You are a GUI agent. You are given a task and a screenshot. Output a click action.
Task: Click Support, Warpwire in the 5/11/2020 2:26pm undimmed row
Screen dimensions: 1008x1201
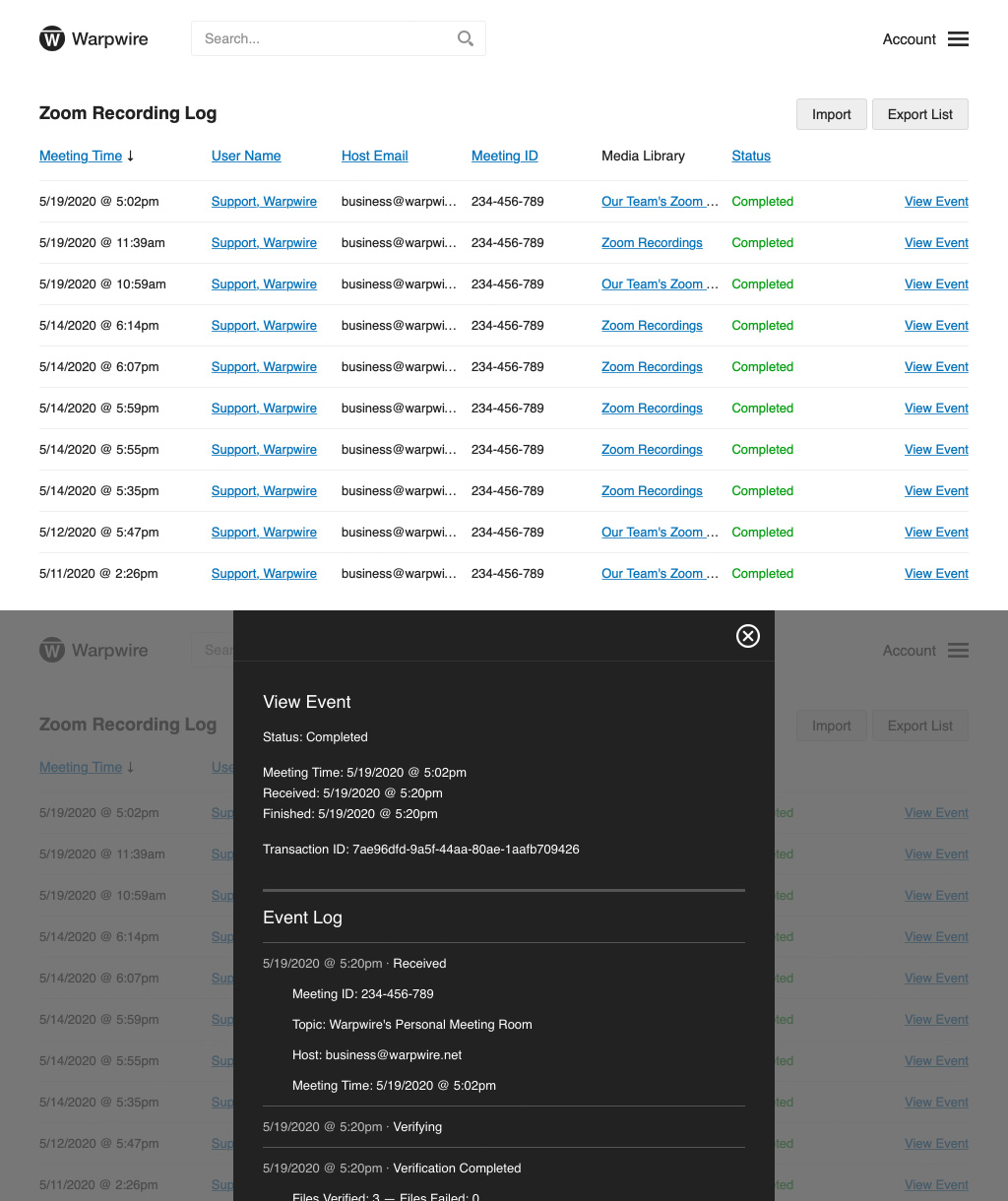pyautogui.click(x=264, y=573)
